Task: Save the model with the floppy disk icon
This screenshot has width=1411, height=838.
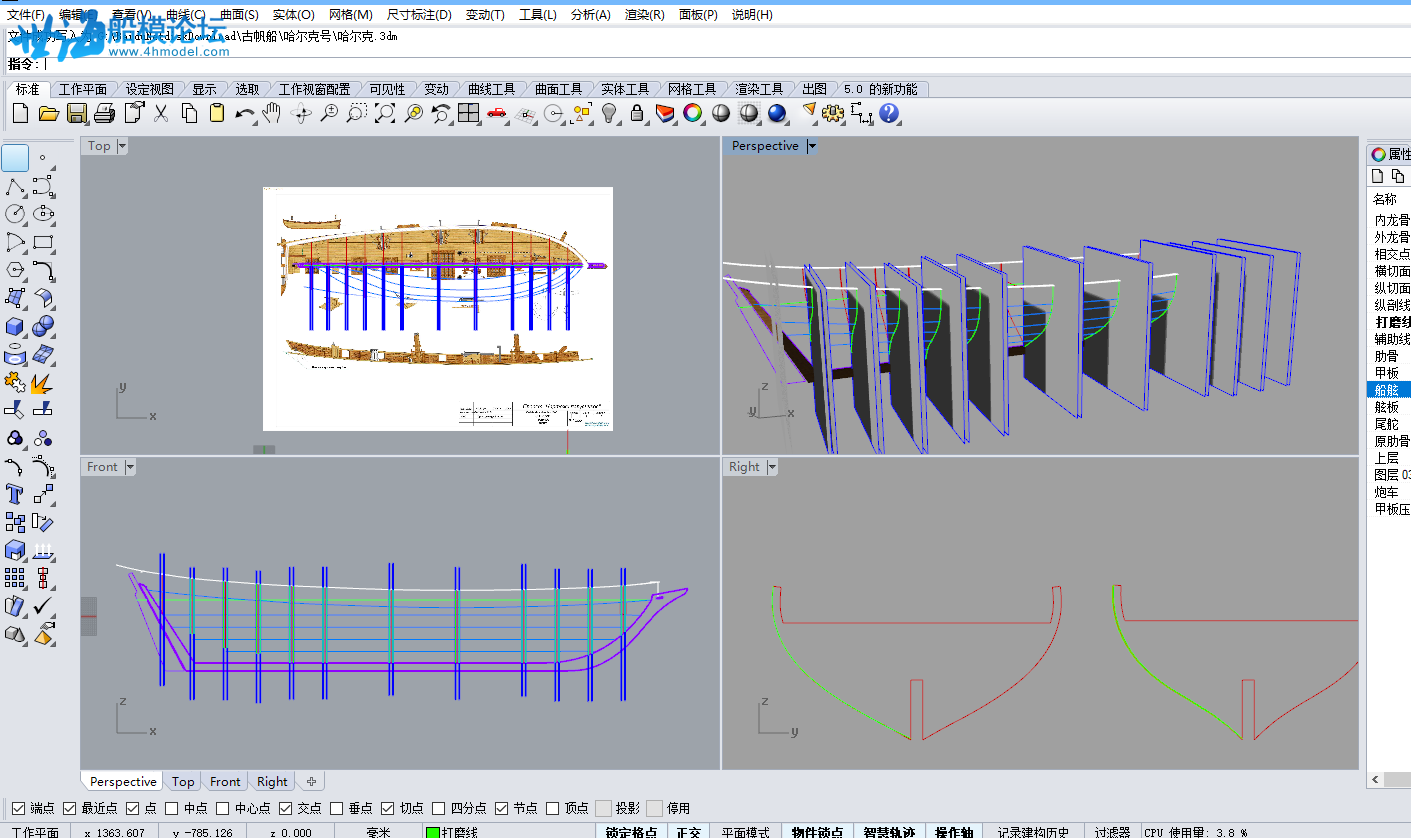Action: point(77,113)
